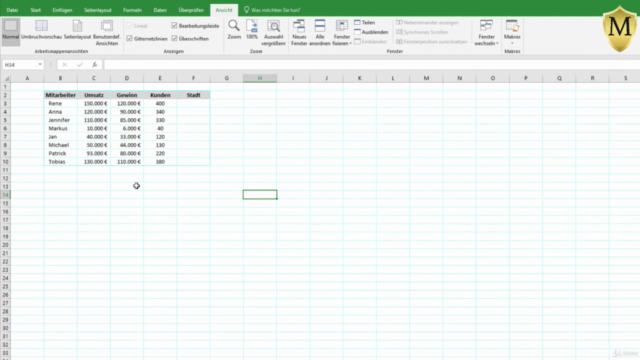Click the Kunden header cell

pos(160,95)
